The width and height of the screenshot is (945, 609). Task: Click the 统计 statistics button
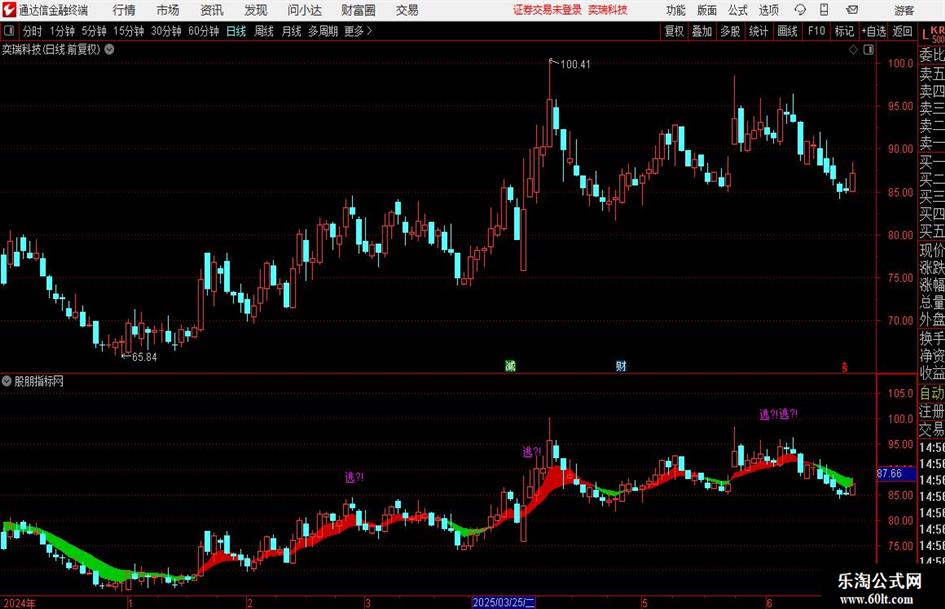(x=758, y=31)
